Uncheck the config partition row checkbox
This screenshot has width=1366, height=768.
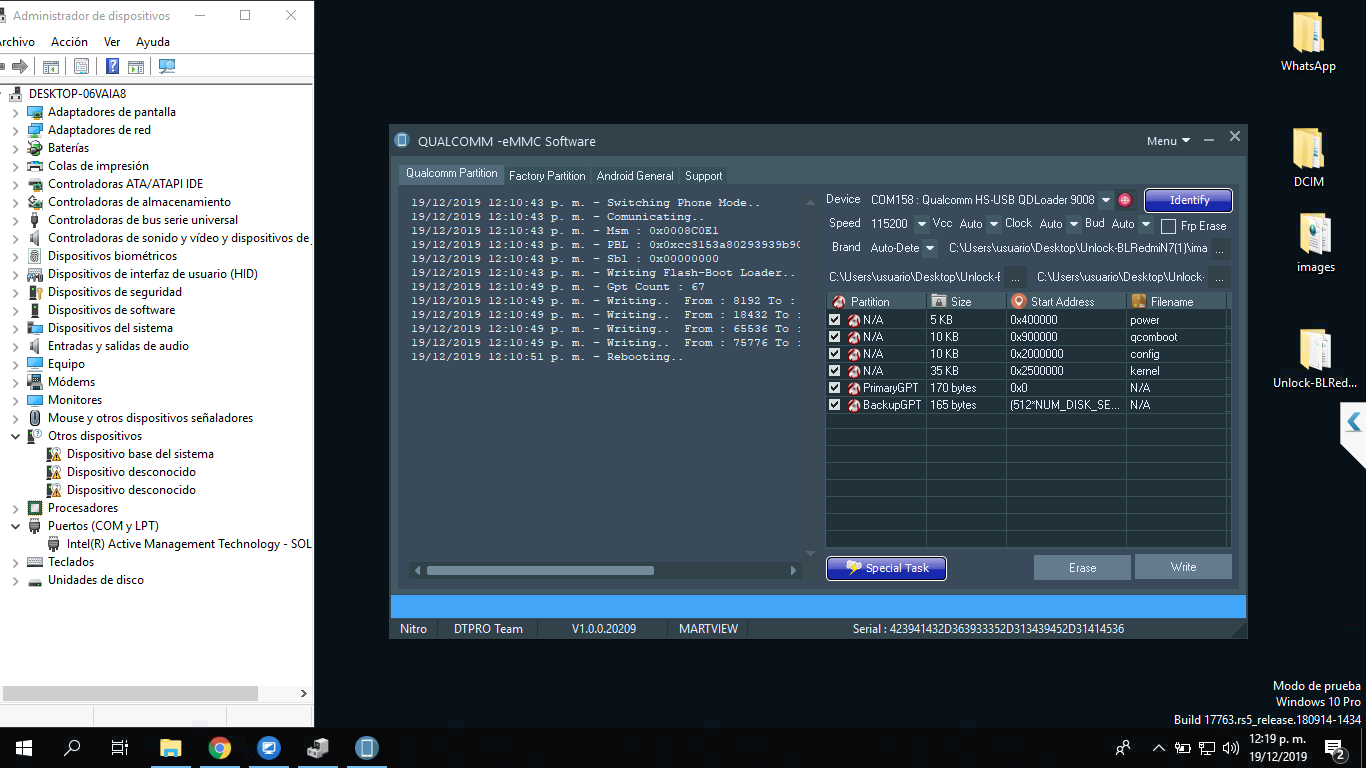(835, 354)
